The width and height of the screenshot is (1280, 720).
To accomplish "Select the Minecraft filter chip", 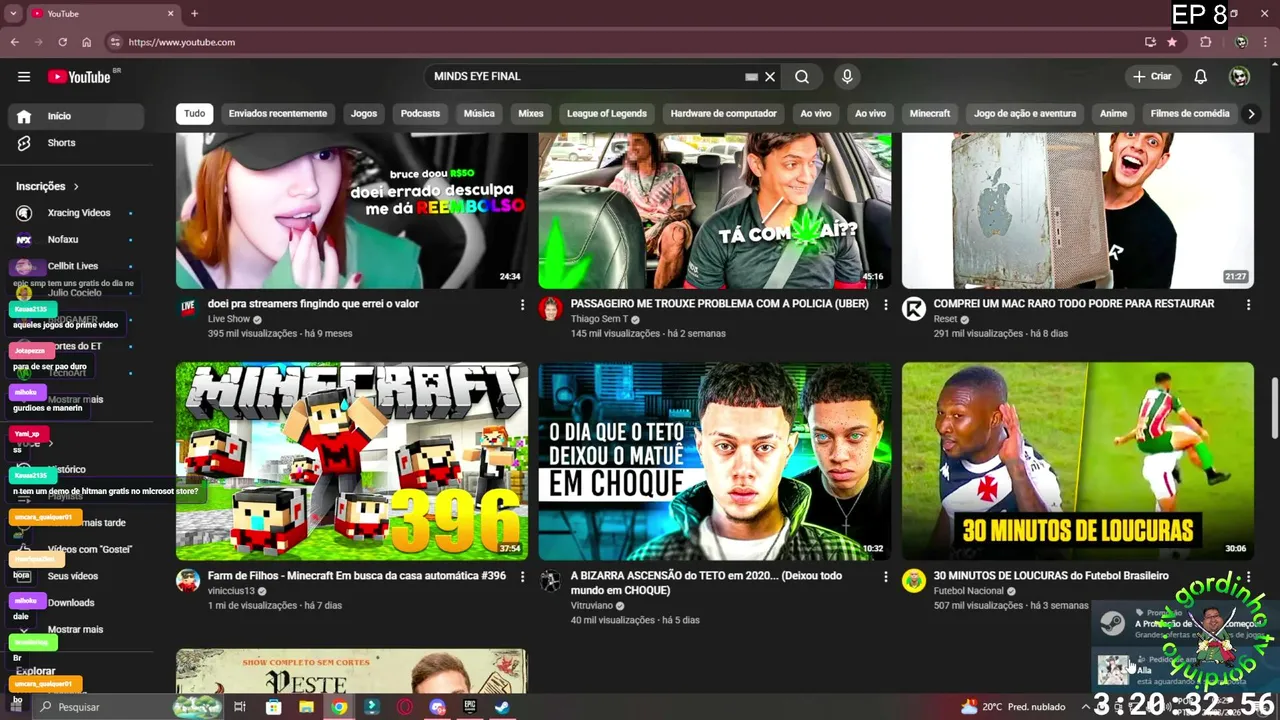I will (x=930, y=114).
